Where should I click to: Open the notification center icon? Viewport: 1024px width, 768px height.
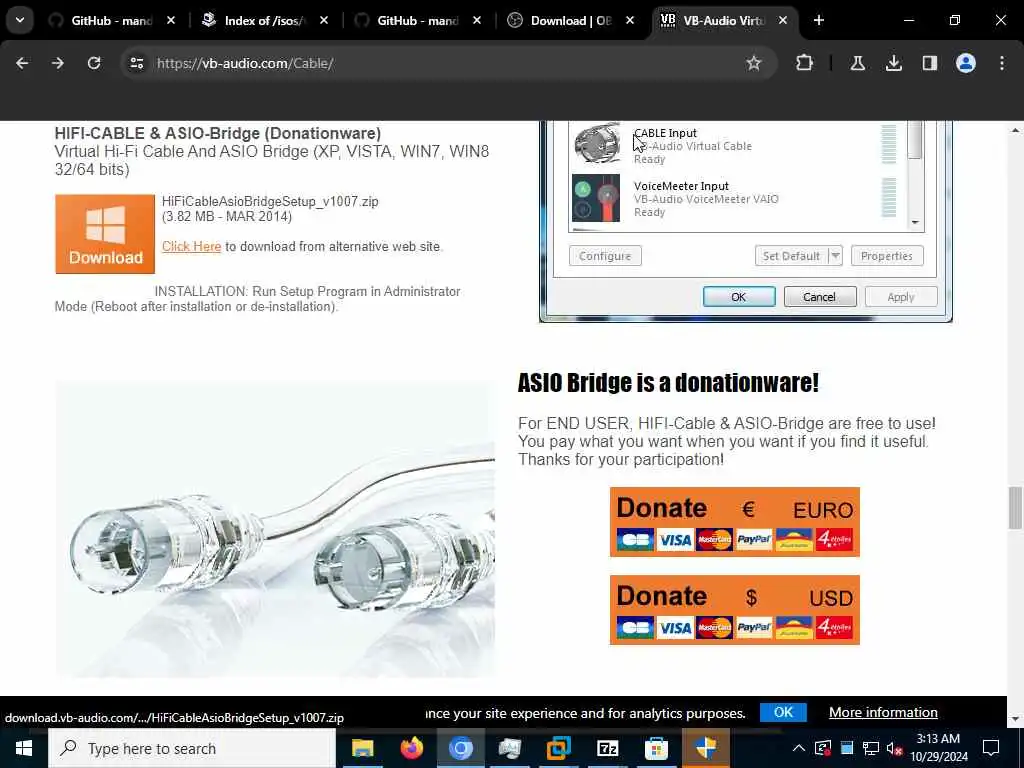pos(991,748)
